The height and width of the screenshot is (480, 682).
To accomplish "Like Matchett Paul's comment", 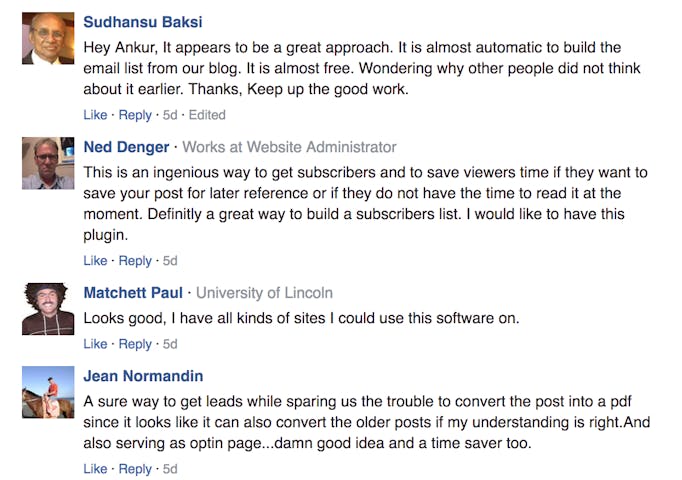I will 95,344.
